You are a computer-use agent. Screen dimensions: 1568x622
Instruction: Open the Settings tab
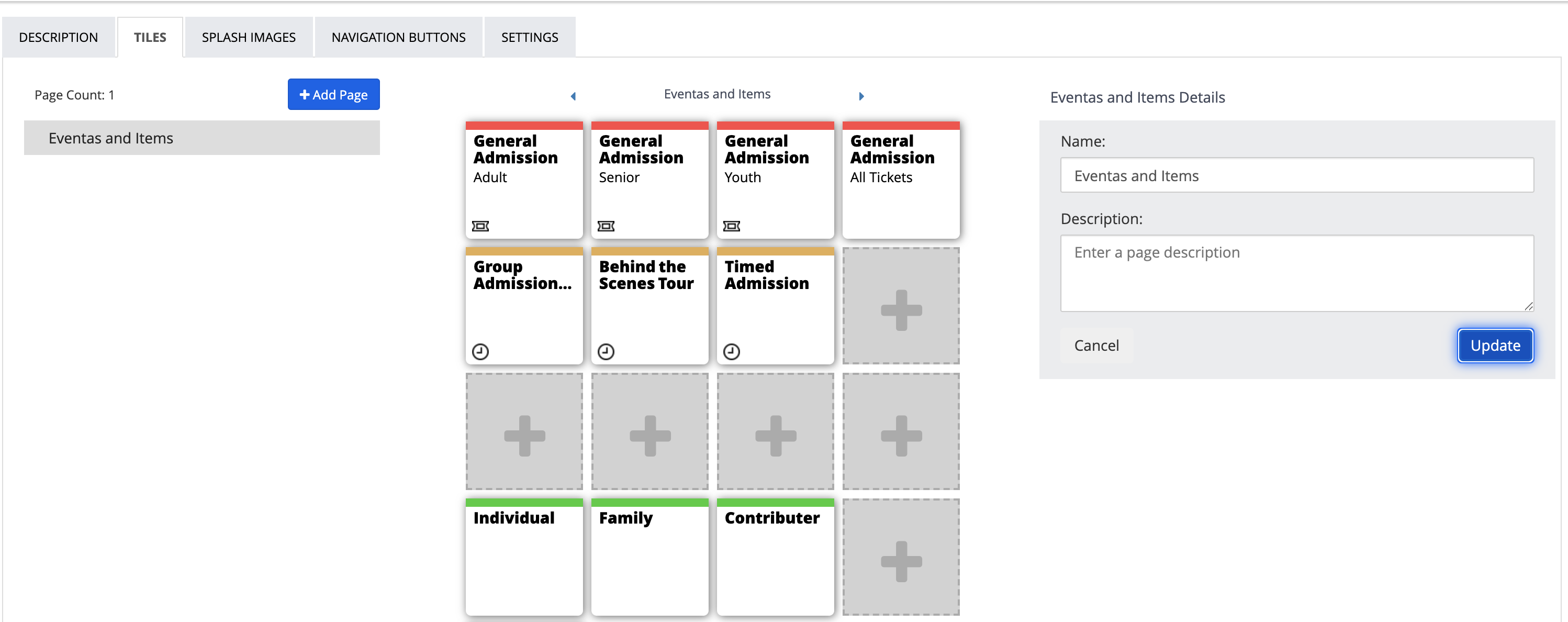click(529, 38)
